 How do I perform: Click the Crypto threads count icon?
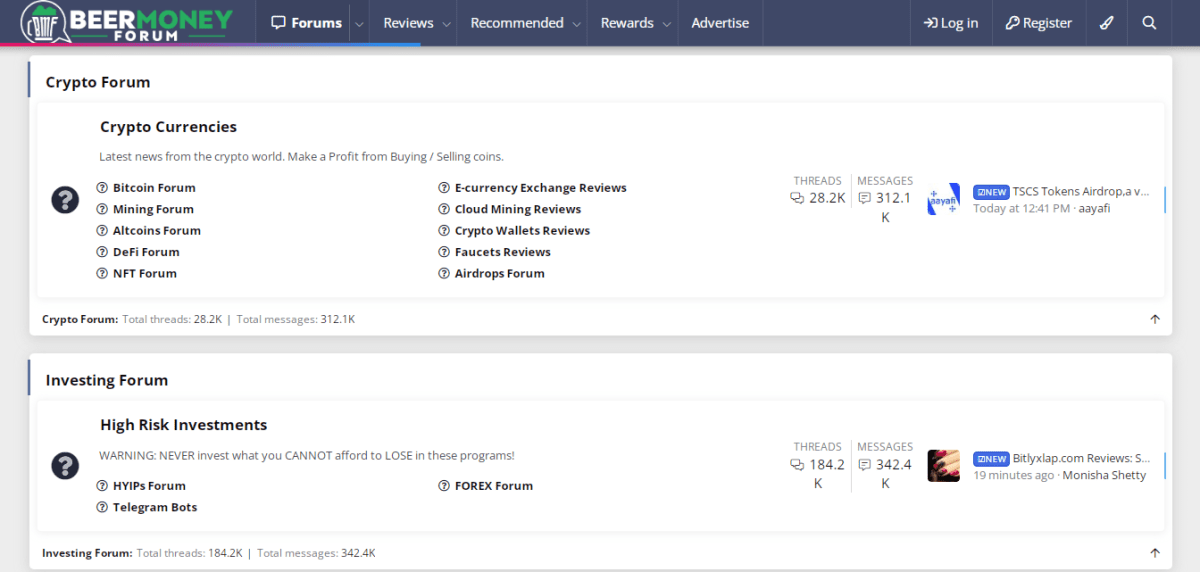click(797, 198)
